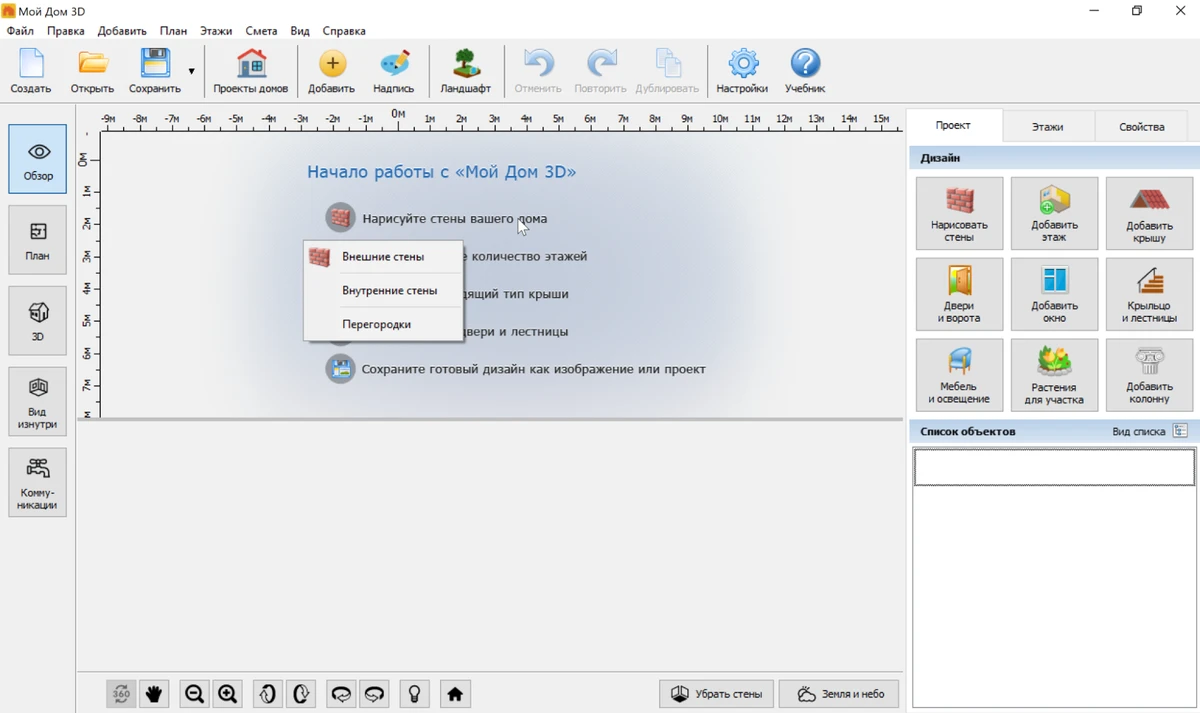Open the Добавить menu bar item
The width and height of the screenshot is (1200, 713).
[x=122, y=31]
